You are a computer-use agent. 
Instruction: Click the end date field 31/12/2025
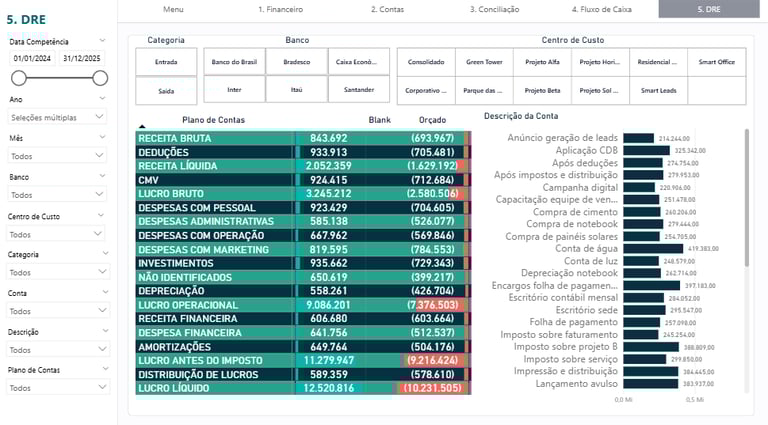pyautogui.click(x=82, y=59)
